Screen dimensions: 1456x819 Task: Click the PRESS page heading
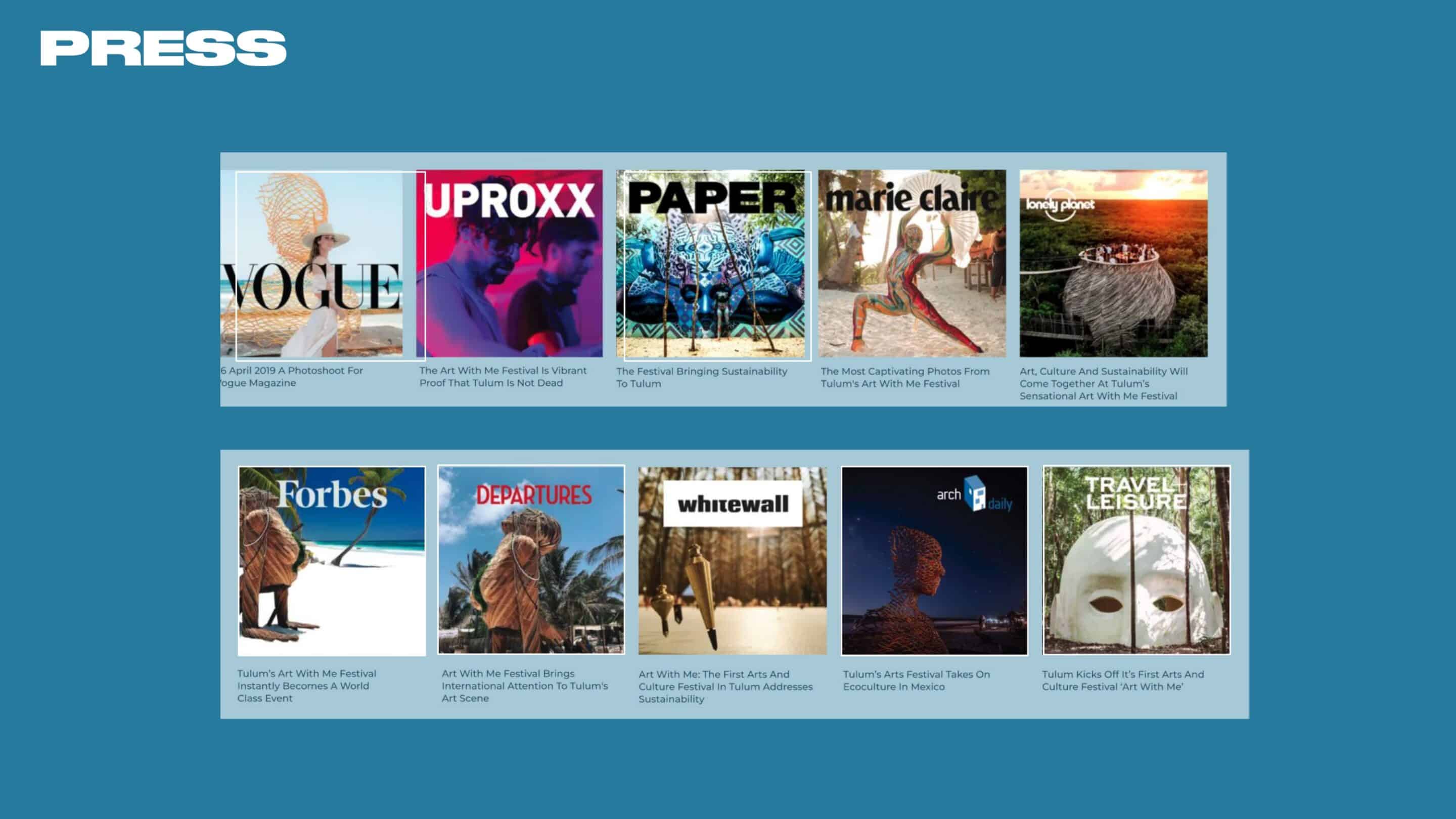pyautogui.click(x=163, y=49)
